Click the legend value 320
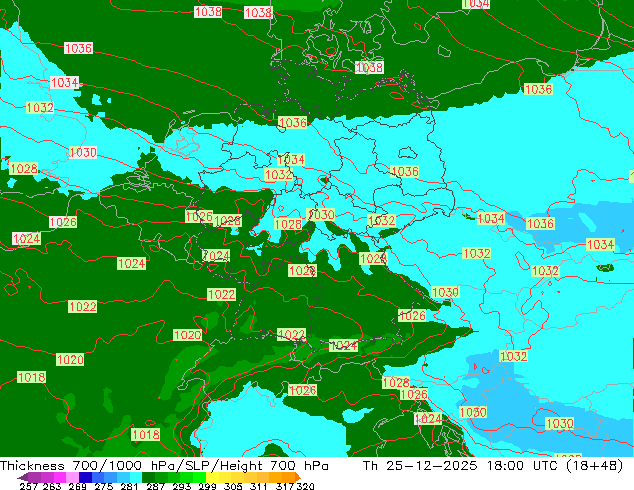This screenshot has height=490, width=634. click(x=305, y=486)
